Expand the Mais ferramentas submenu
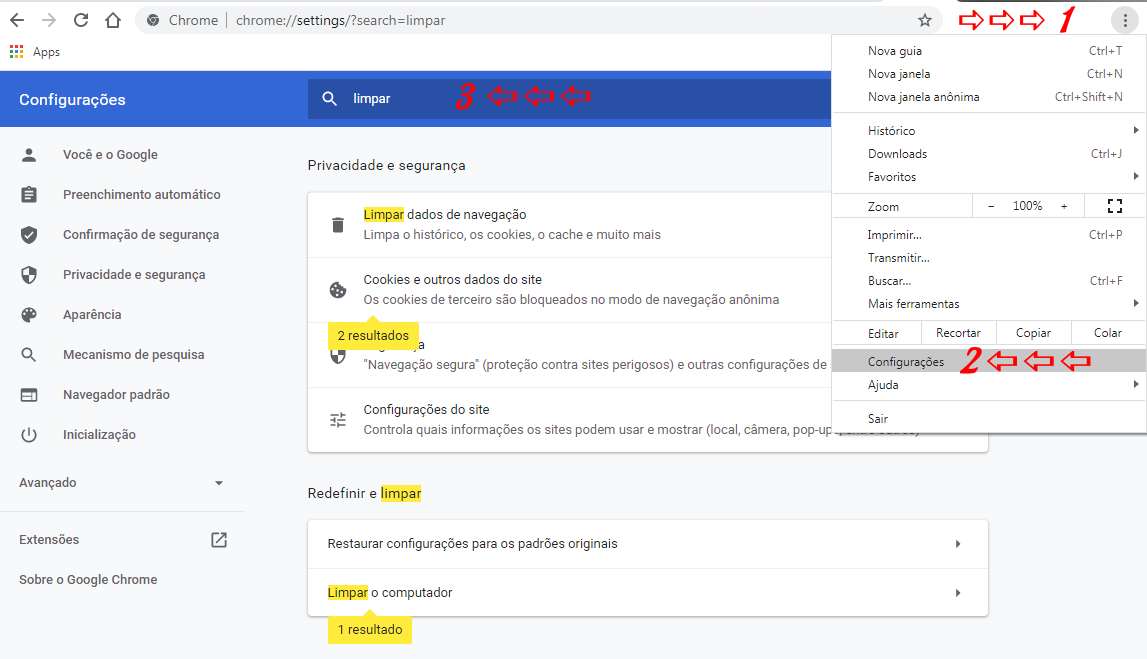1147x659 pixels. [989, 304]
